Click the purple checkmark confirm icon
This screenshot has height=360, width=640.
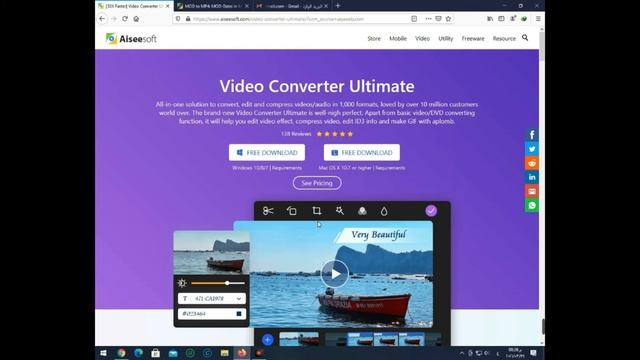(431, 211)
